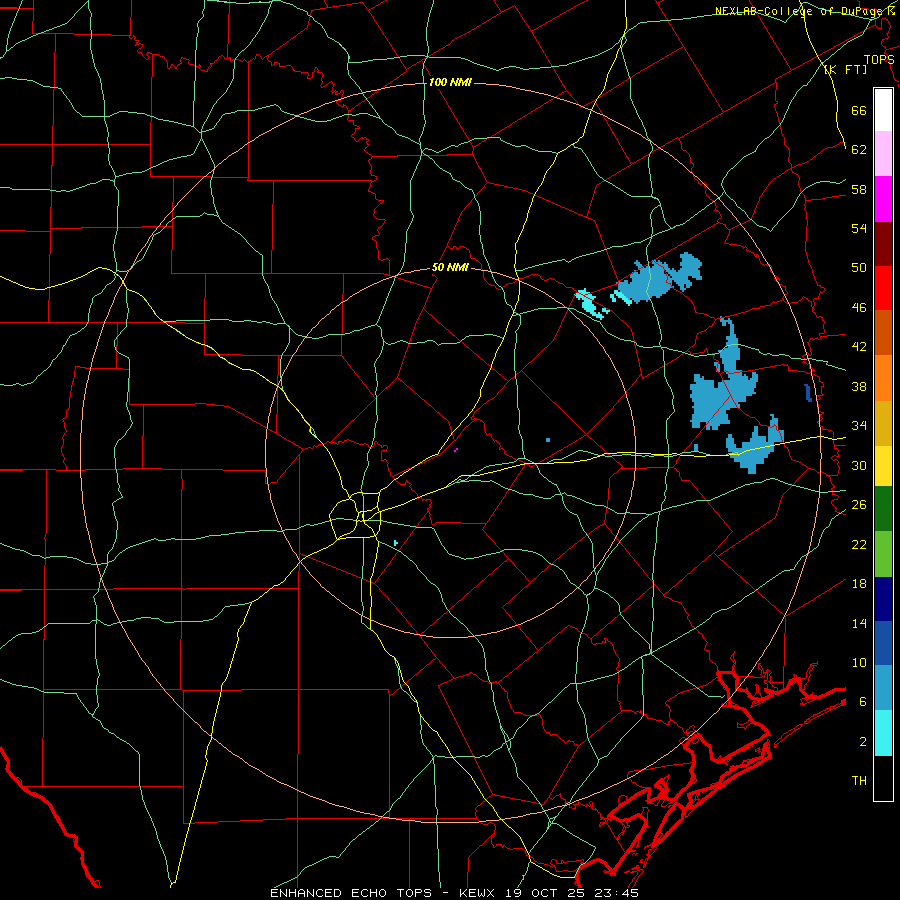Select the orange swatch between 42 and 38
Viewport: 900px width, 900px height.
point(883,377)
